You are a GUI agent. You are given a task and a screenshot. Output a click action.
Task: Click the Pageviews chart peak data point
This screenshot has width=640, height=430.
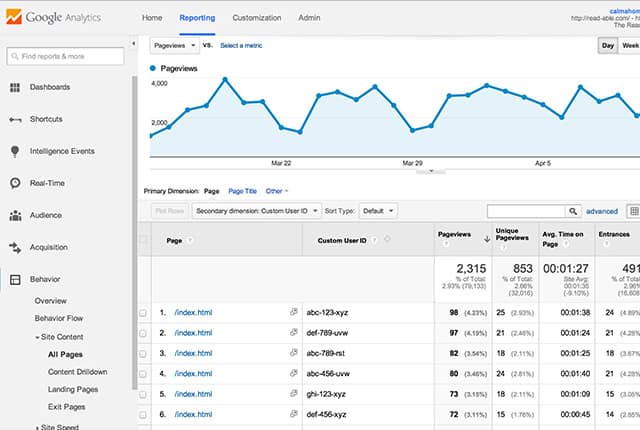[x=225, y=80]
